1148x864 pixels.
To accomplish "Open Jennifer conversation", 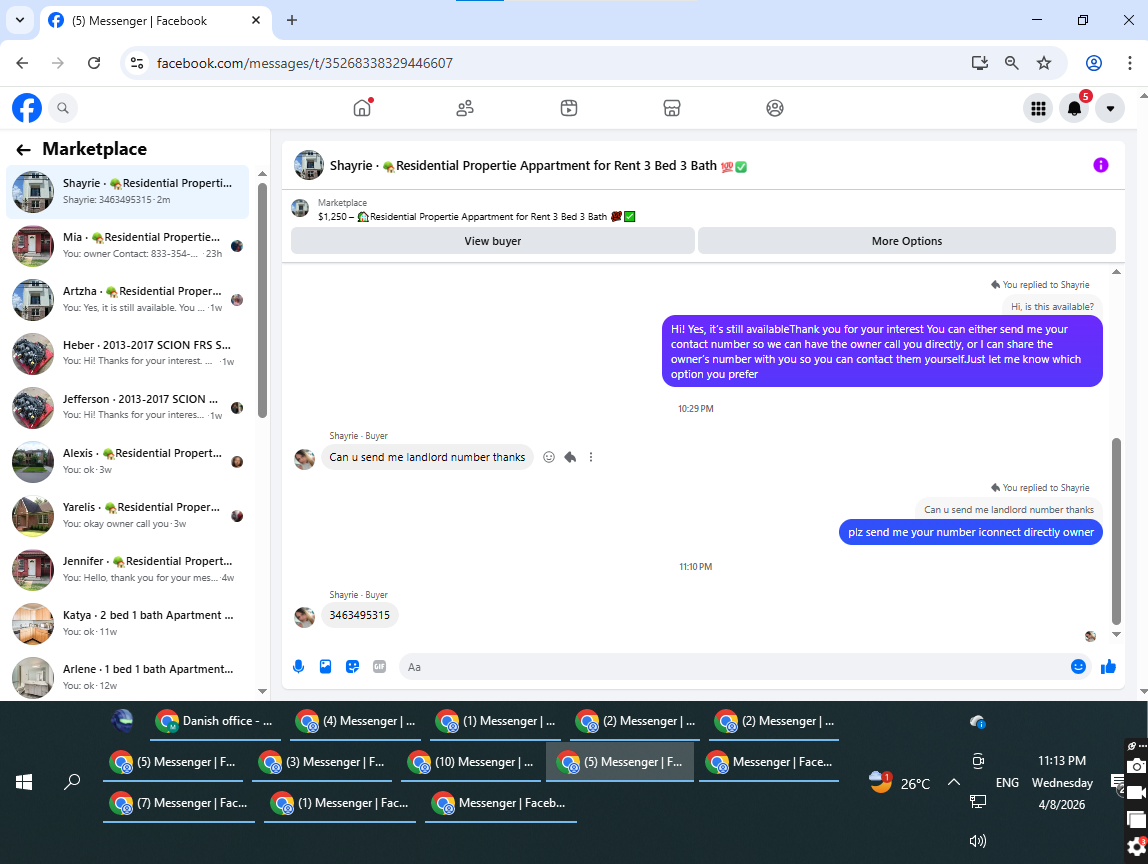I will click(127, 570).
